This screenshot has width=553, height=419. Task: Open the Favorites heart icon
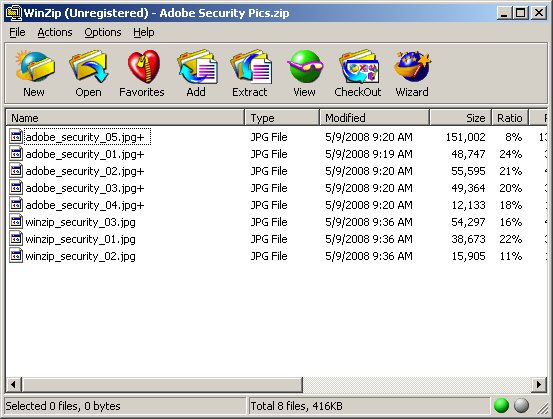point(143,67)
